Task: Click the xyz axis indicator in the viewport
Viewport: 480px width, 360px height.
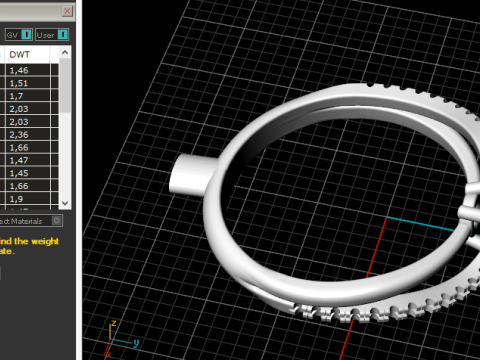Action: point(121,338)
